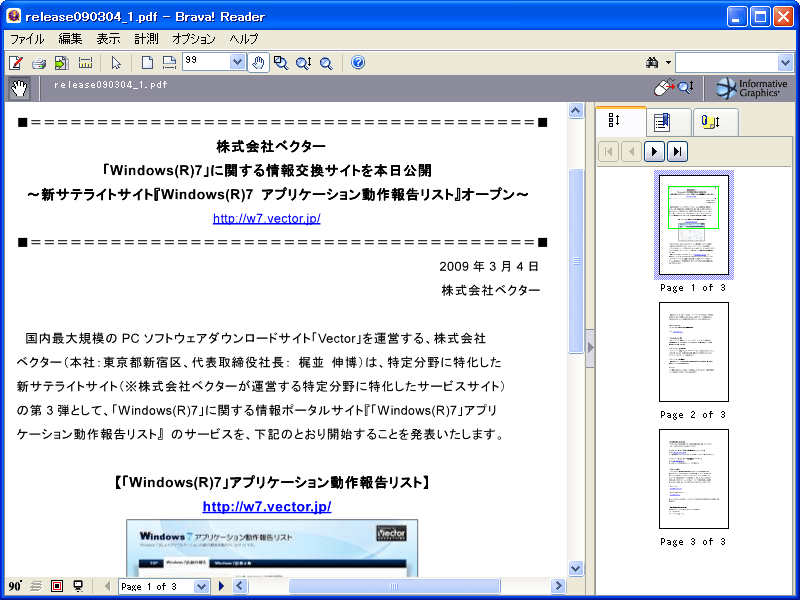Open the zoom percentage dropdown arrow
Image resolution: width=800 pixels, height=600 pixels.
click(237, 62)
